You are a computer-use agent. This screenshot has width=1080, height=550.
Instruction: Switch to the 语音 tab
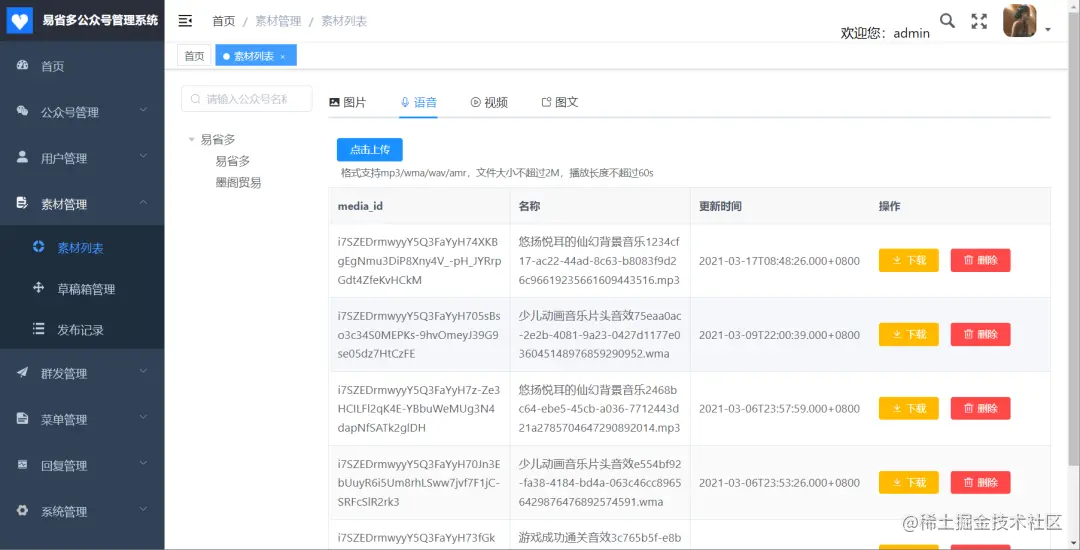pos(419,103)
